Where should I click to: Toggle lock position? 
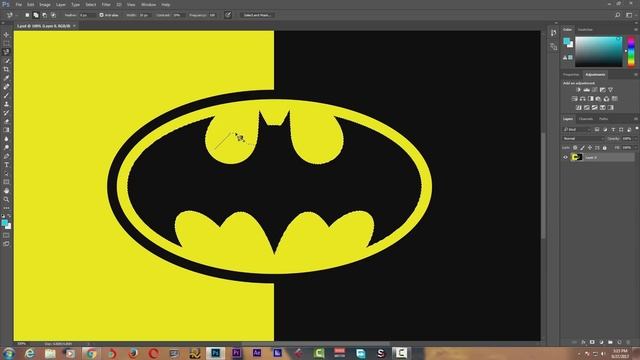pos(590,148)
